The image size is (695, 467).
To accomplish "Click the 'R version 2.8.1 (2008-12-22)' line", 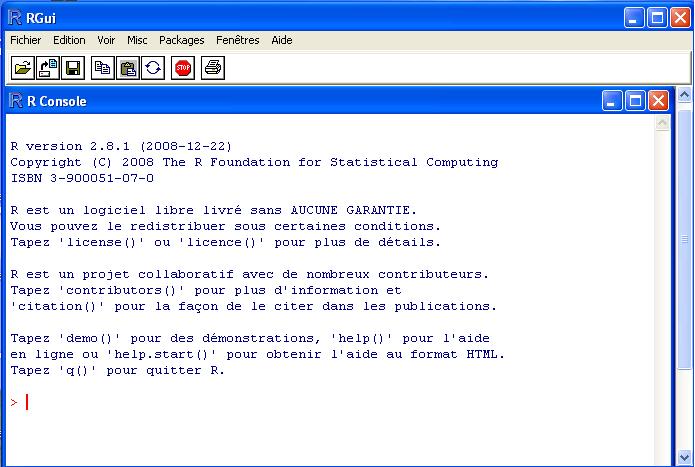I will (x=121, y=146).
